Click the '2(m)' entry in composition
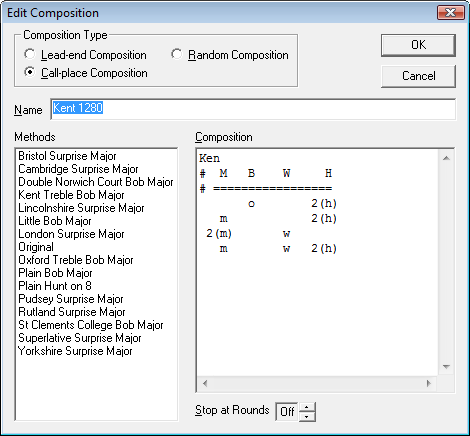470x436 pixels. (219, 233)
